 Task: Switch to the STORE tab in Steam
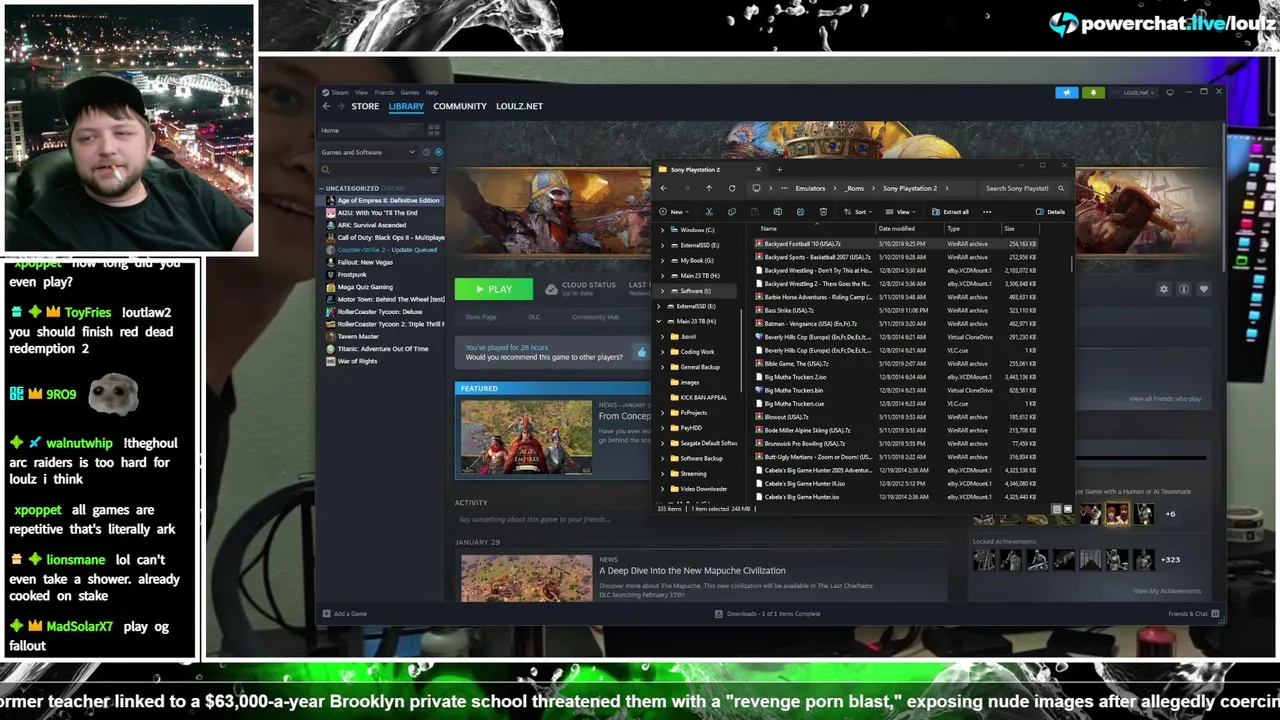tap(365, 106)
